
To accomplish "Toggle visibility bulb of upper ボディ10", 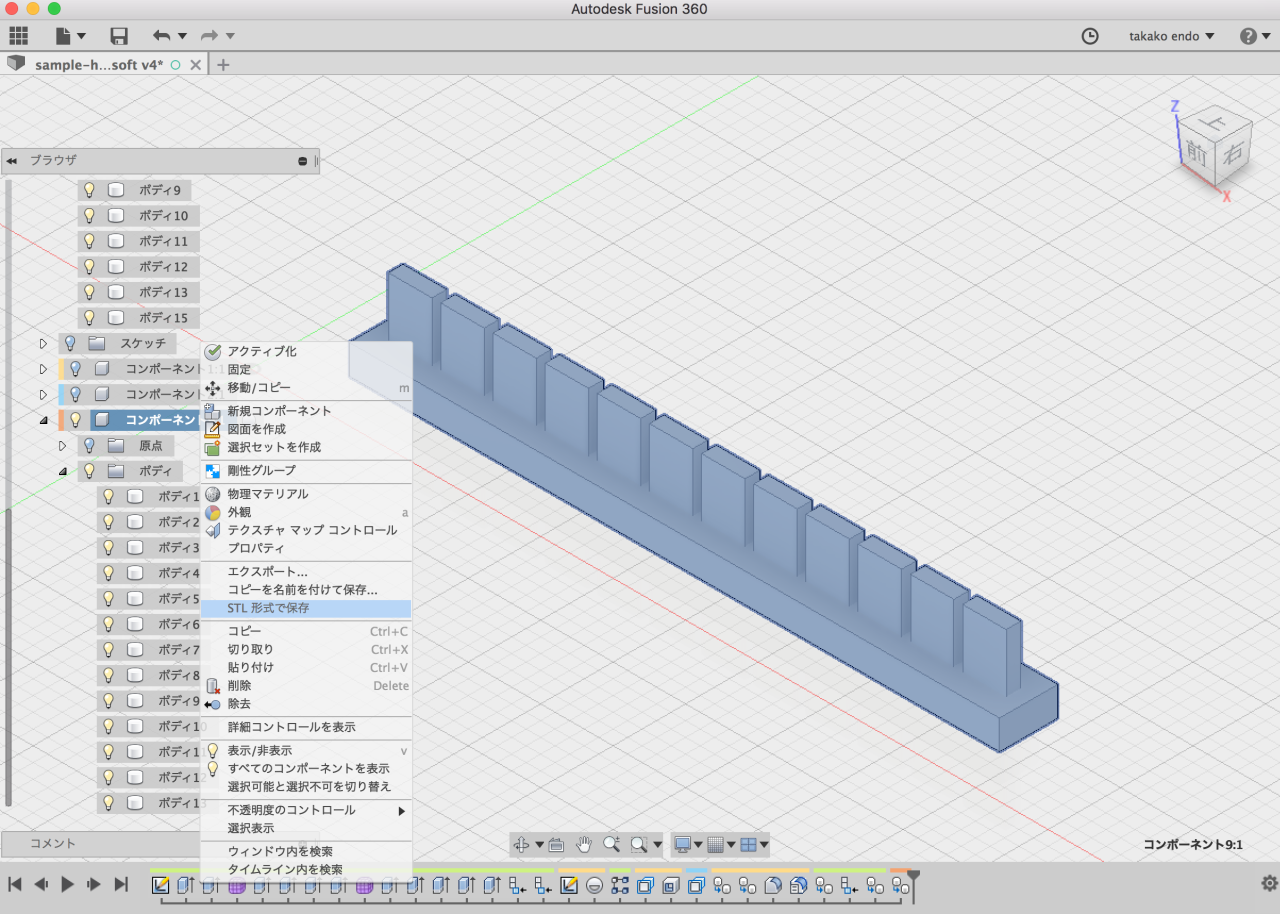I will click(89, 215).
